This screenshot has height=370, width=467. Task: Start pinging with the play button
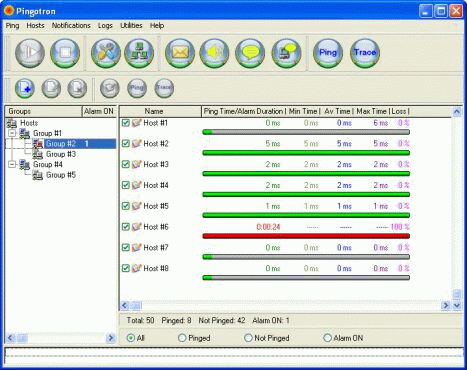[x=30, y=53]
